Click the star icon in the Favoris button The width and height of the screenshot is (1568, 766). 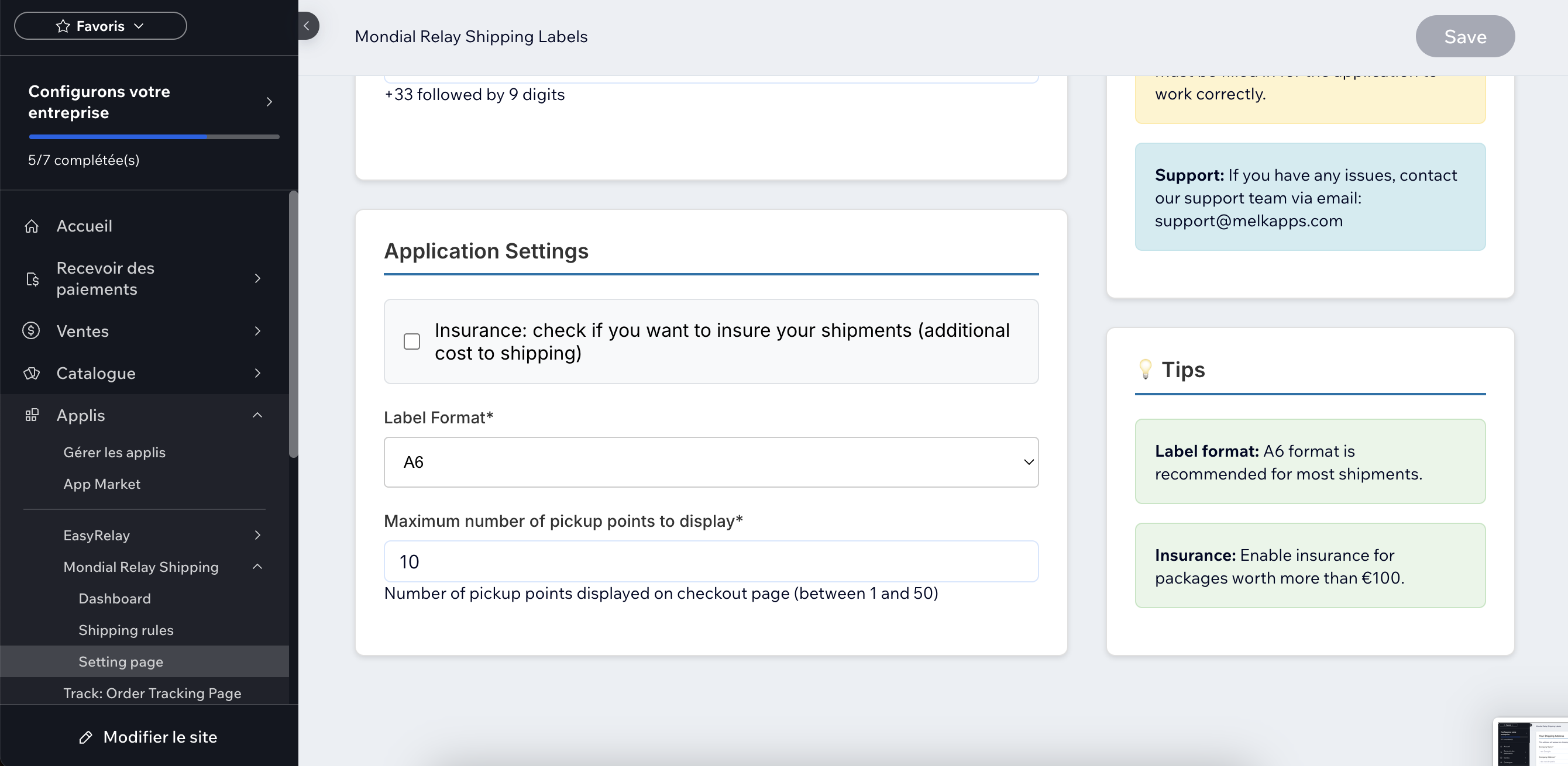pos(62,26)
